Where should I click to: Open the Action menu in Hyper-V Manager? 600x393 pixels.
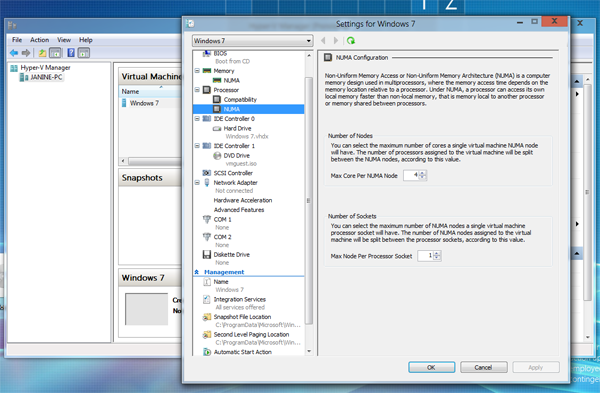click(39, 40)
